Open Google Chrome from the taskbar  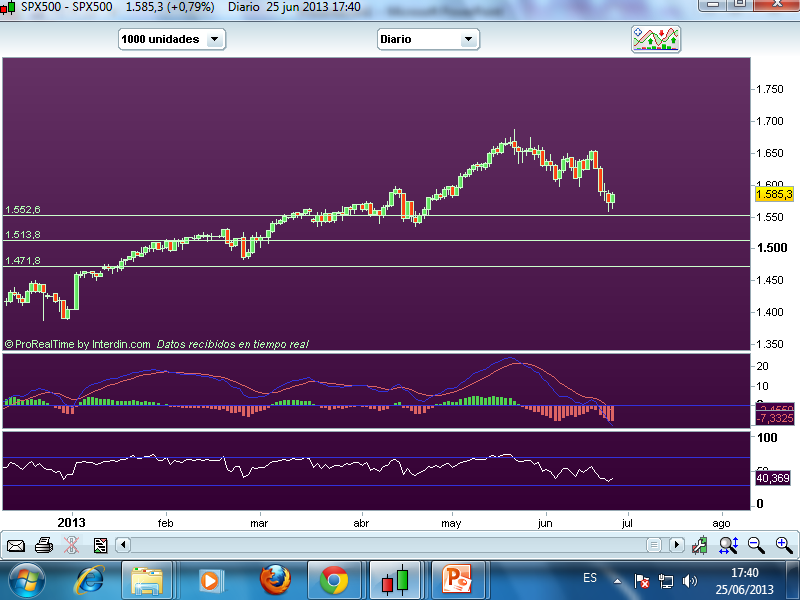(334, 581)
